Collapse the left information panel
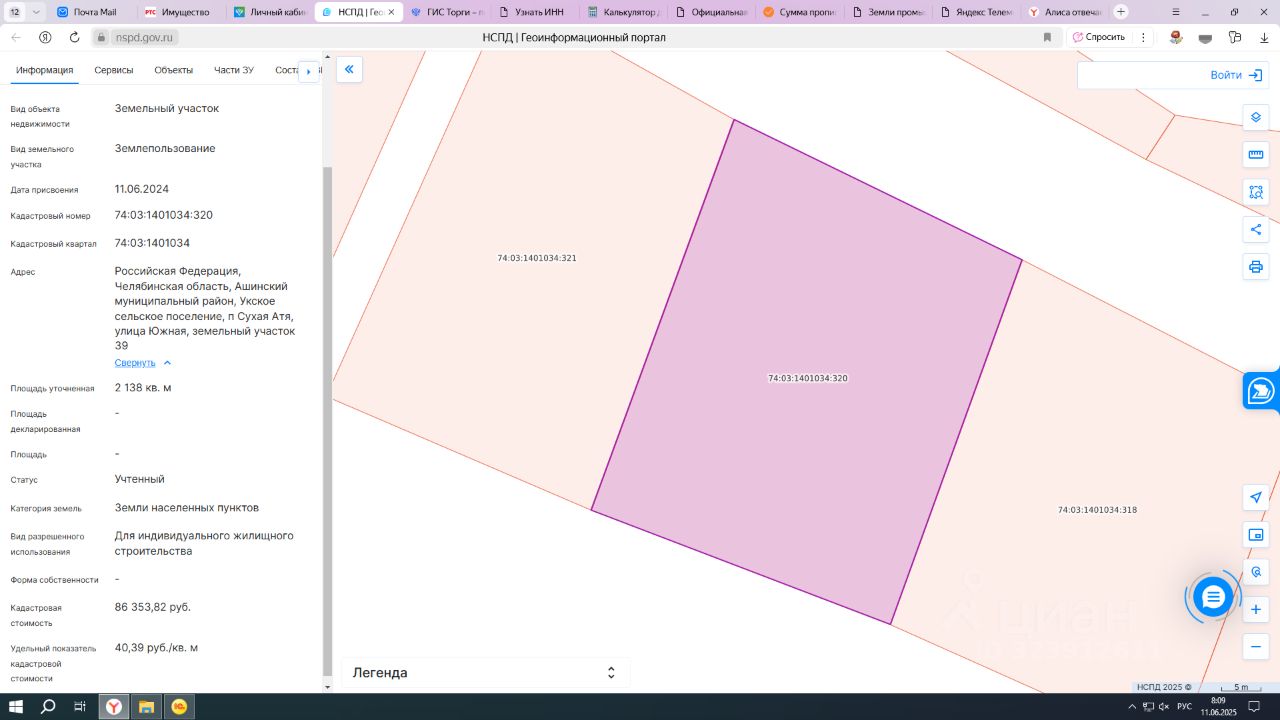The height and width of the screenshot is (720, 1280). click(349, 69)
